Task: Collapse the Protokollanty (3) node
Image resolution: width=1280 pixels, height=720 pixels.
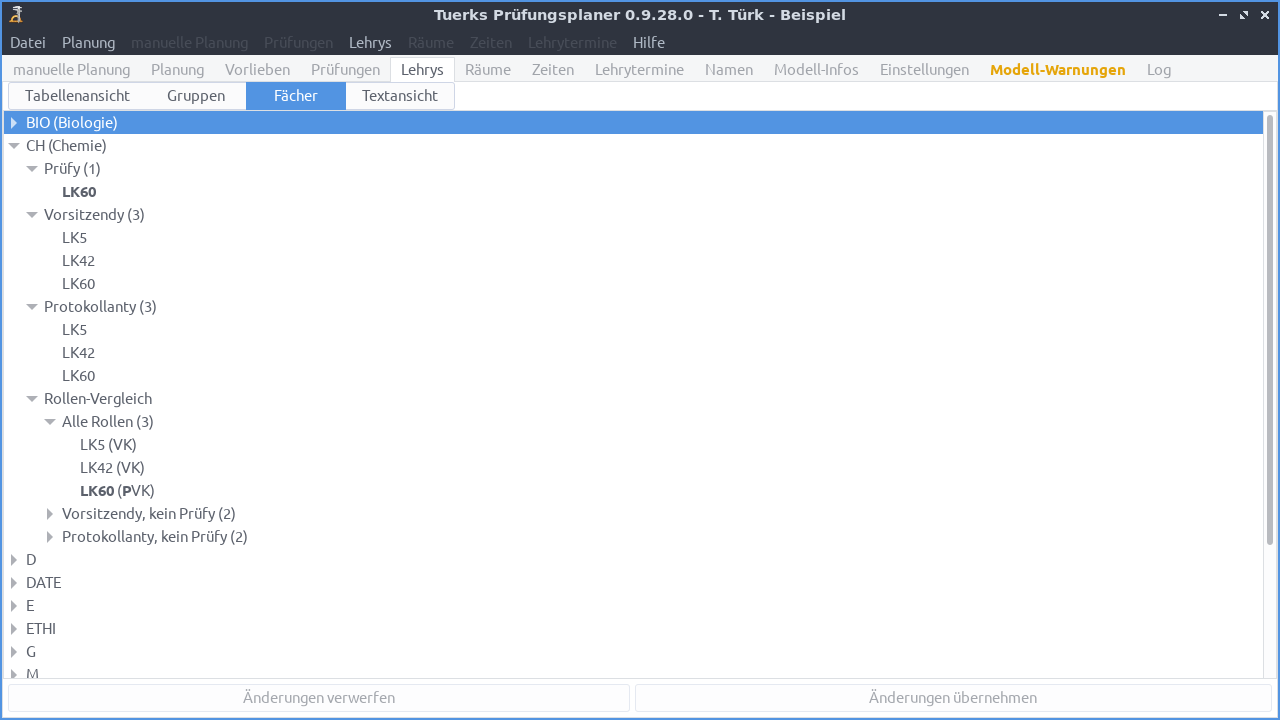Action: 31,306
